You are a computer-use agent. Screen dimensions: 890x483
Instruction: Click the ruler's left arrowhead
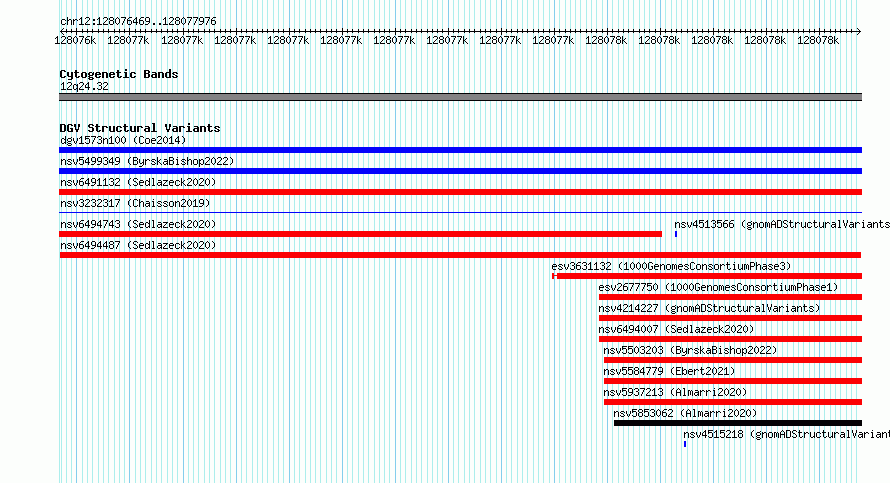click(62, 32)
